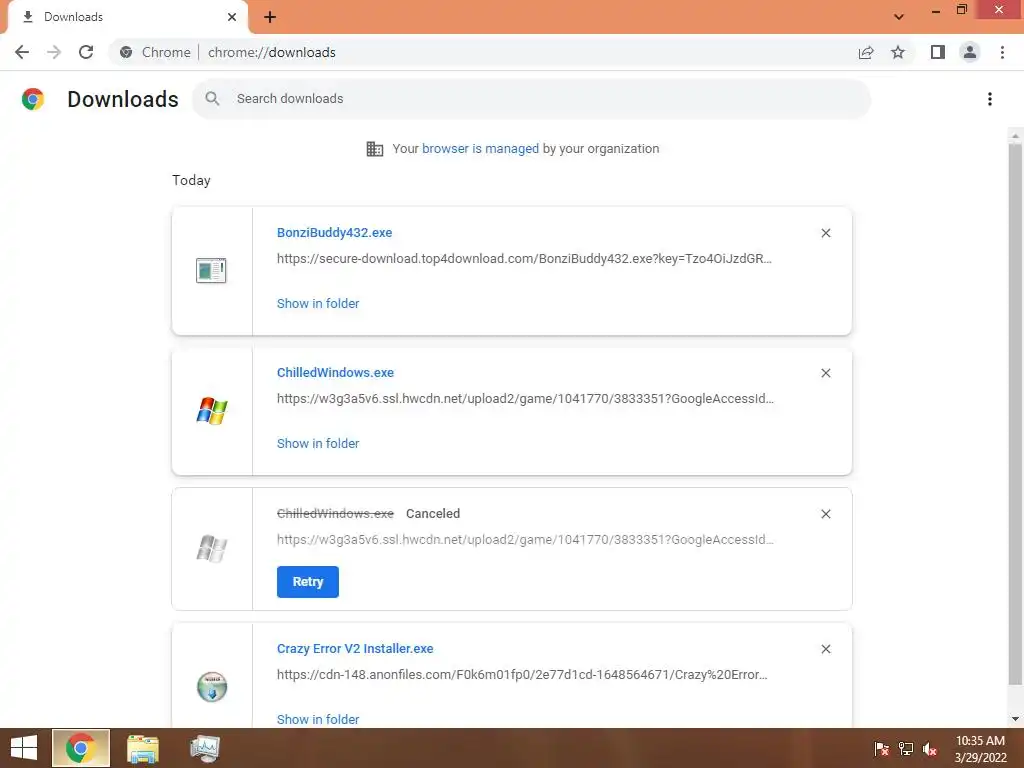
Task: Click the Chrome taskbar icon
Action: (x=80, y=748)
